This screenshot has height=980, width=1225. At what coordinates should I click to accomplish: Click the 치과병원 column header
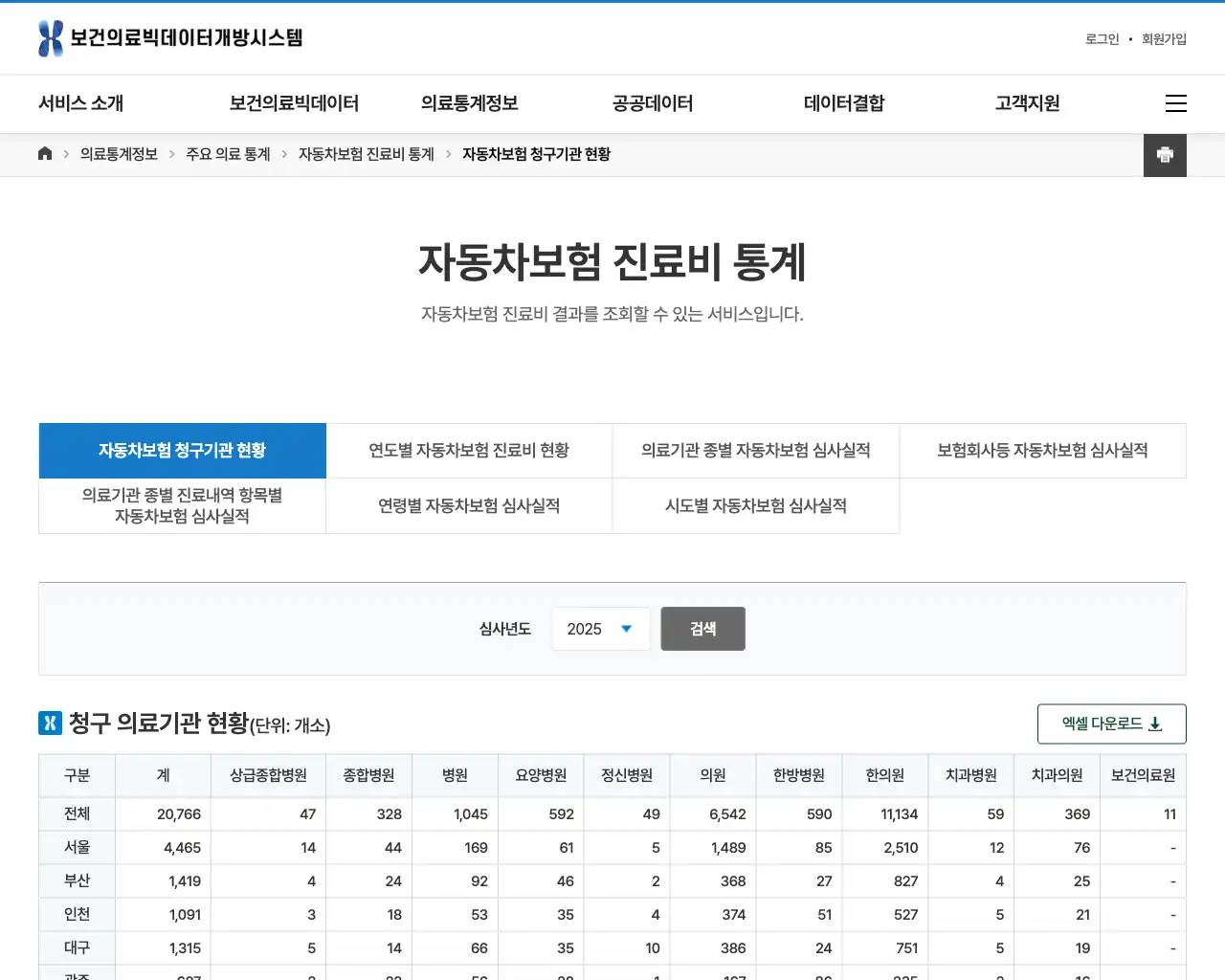[x=971, y=775]
